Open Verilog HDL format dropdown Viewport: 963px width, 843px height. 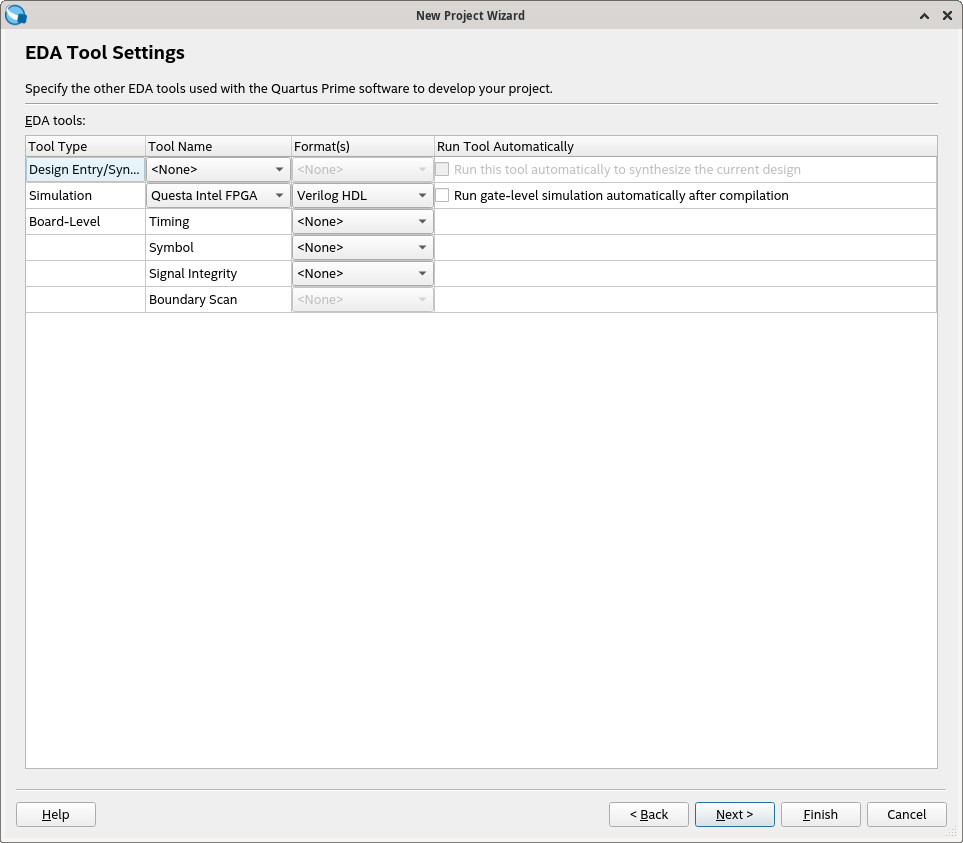click(362, 195)
